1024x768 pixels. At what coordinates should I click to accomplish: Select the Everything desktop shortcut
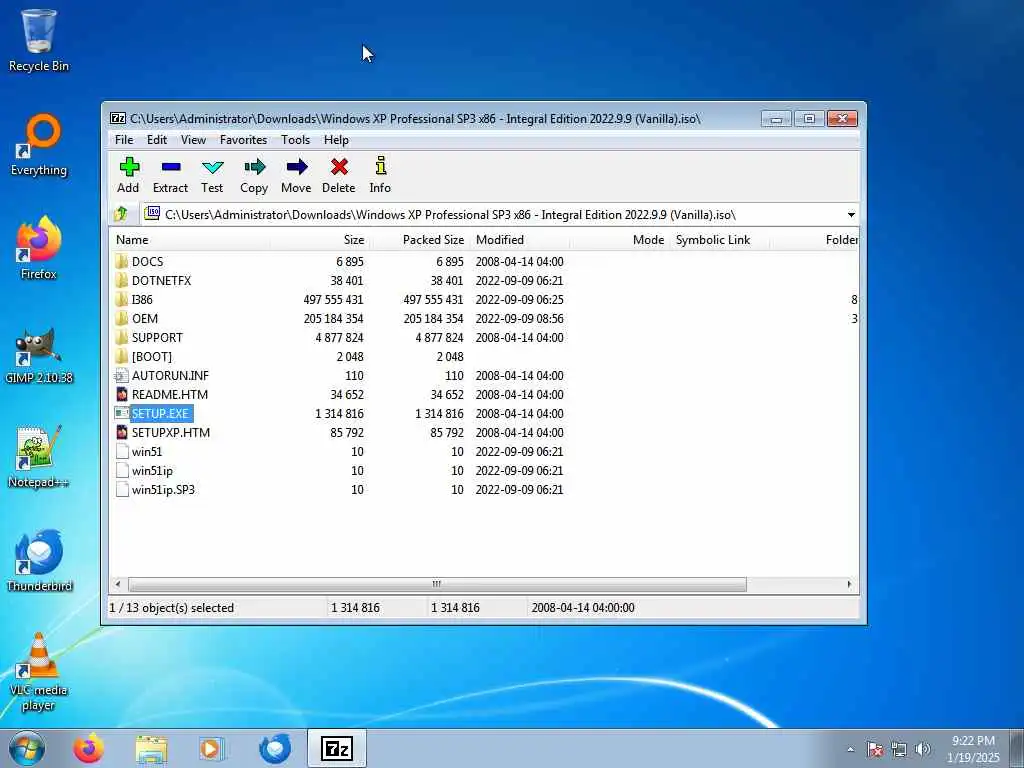tap(39, 145)
